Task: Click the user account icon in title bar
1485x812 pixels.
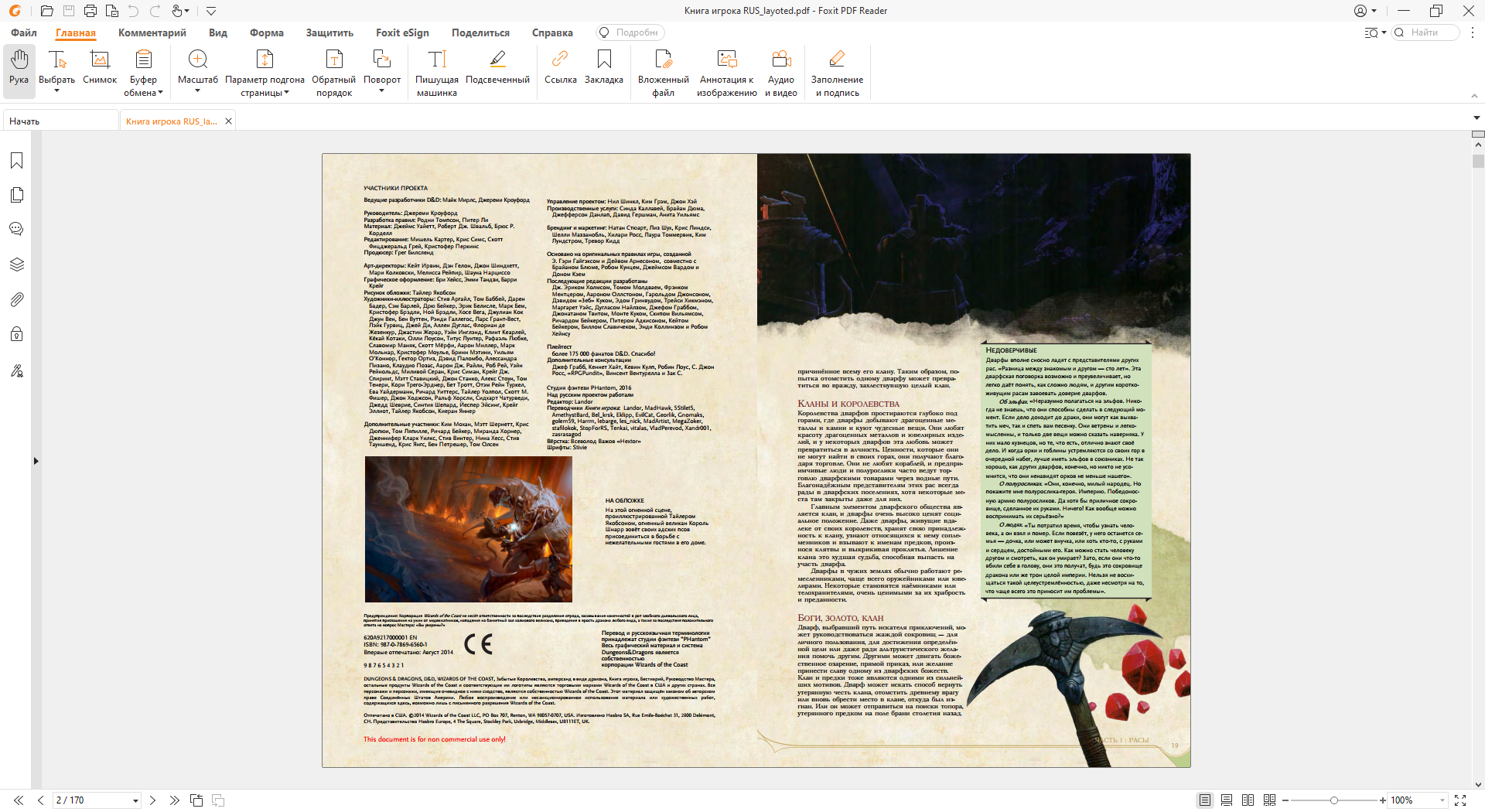Action: (1360, 11)
